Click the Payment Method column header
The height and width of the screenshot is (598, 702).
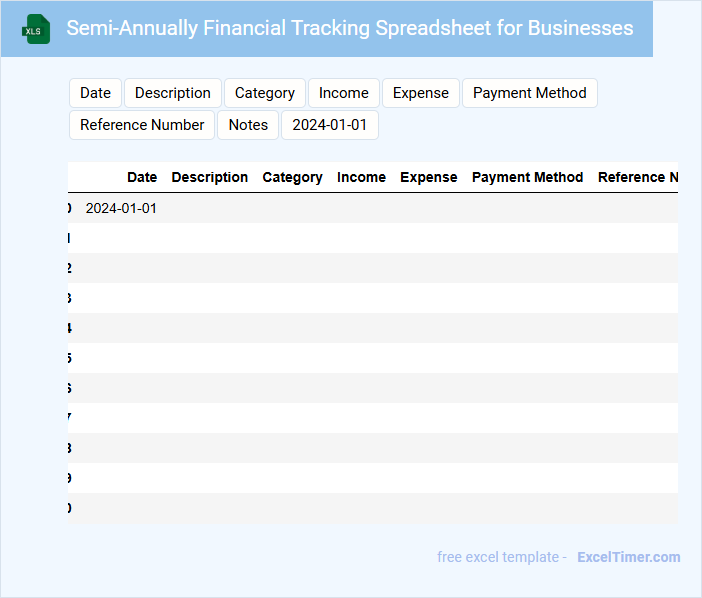point(527,177)
